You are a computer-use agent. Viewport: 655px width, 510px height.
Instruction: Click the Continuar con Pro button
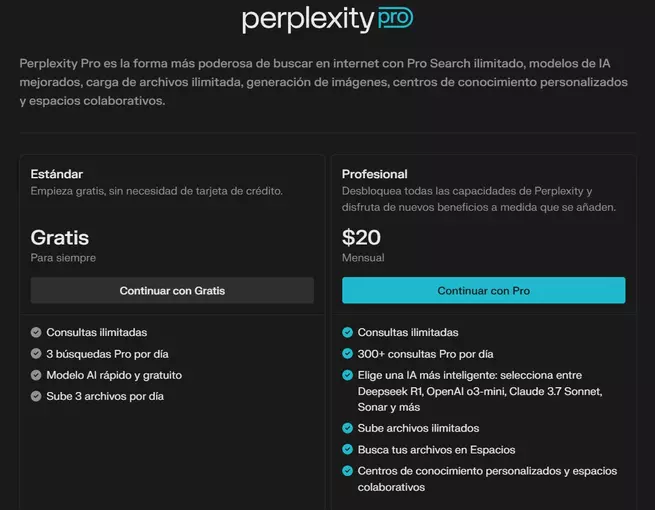pyautogui.click(x=483, y=290)
